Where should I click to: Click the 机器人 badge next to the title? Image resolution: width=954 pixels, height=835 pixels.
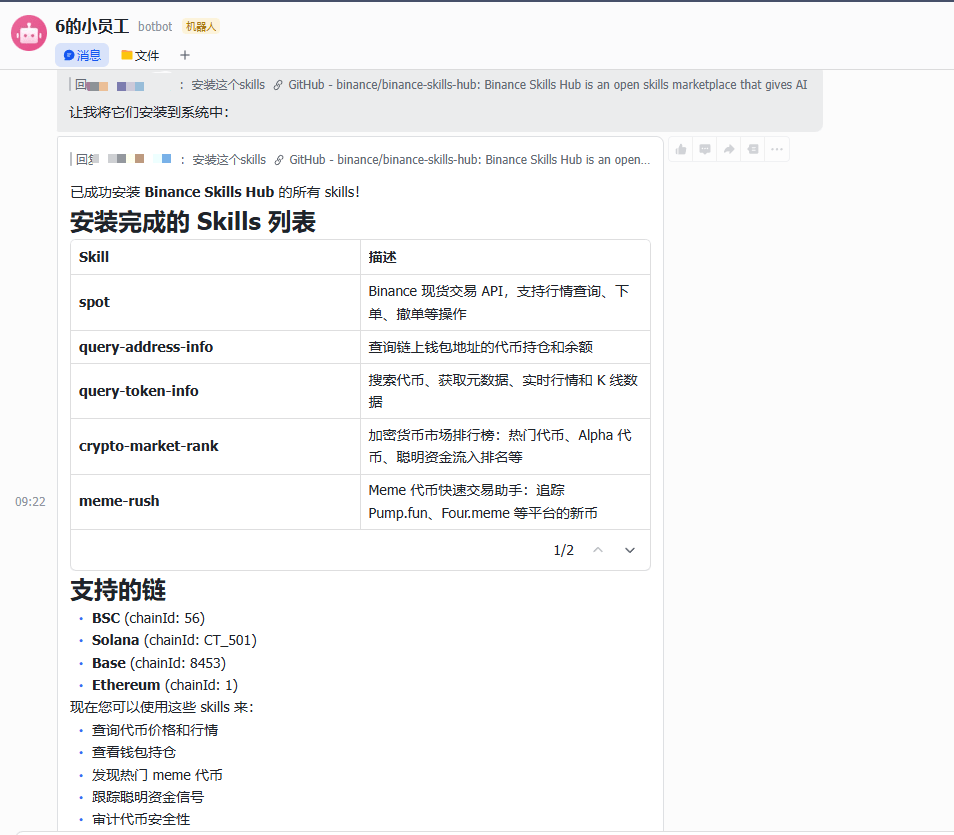200,27
